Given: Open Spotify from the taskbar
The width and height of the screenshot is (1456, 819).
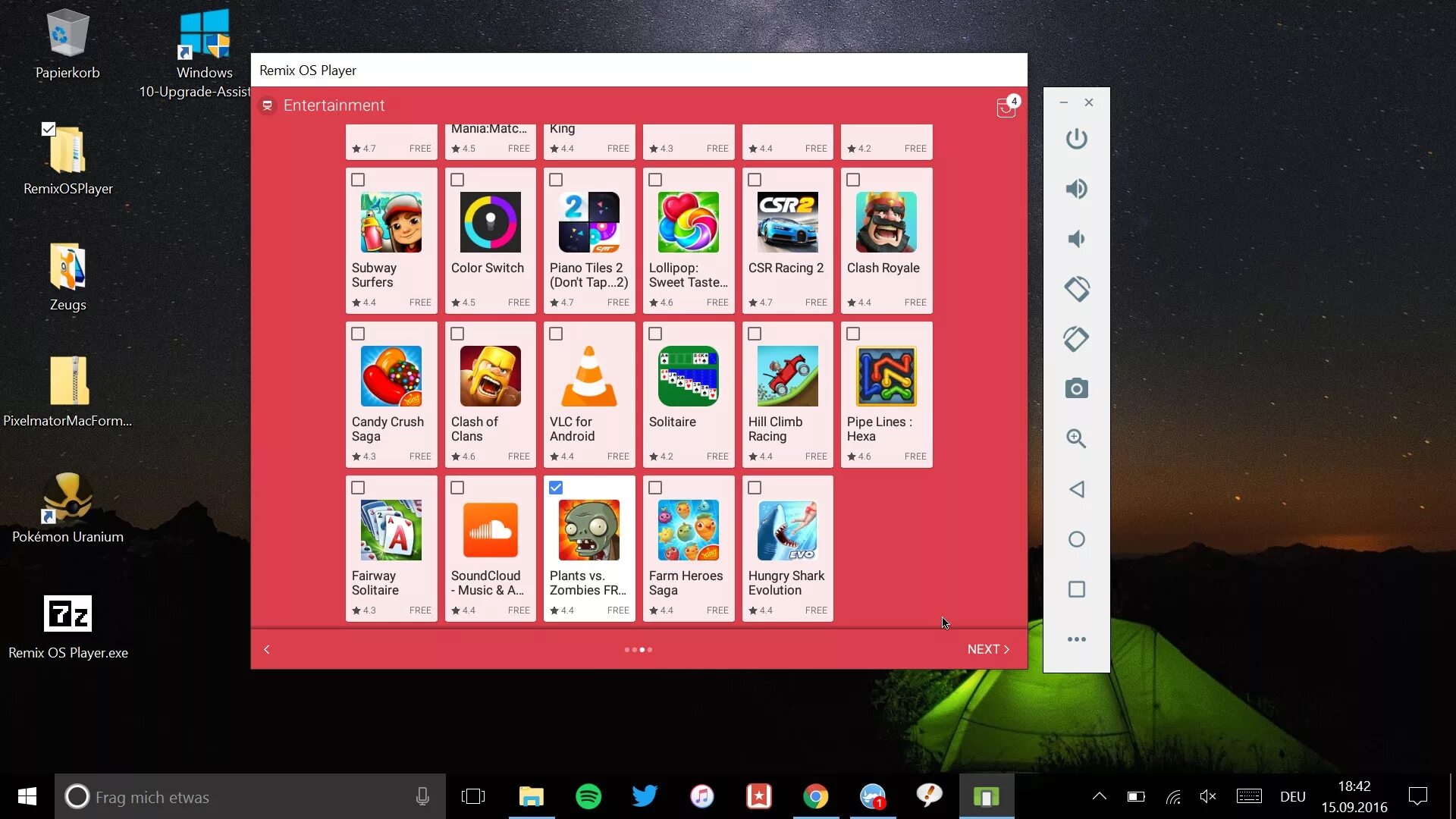Looking at the screenshot, I should point(588,796).
